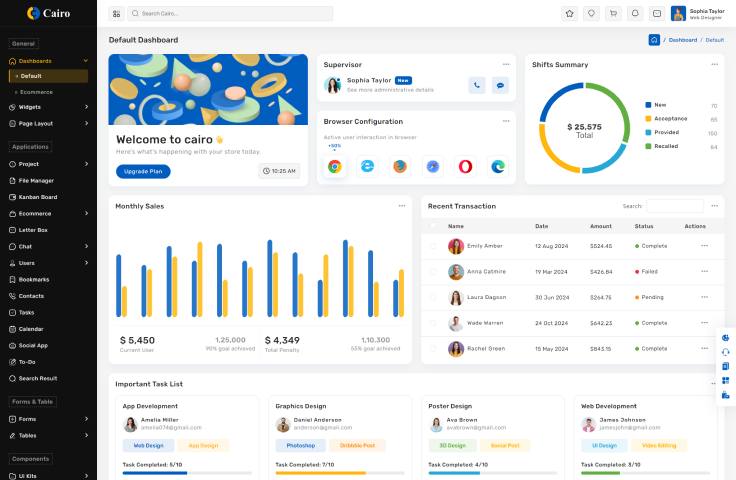
Task: Click the Upgrade Plan button
Action: tap(143, 171)
